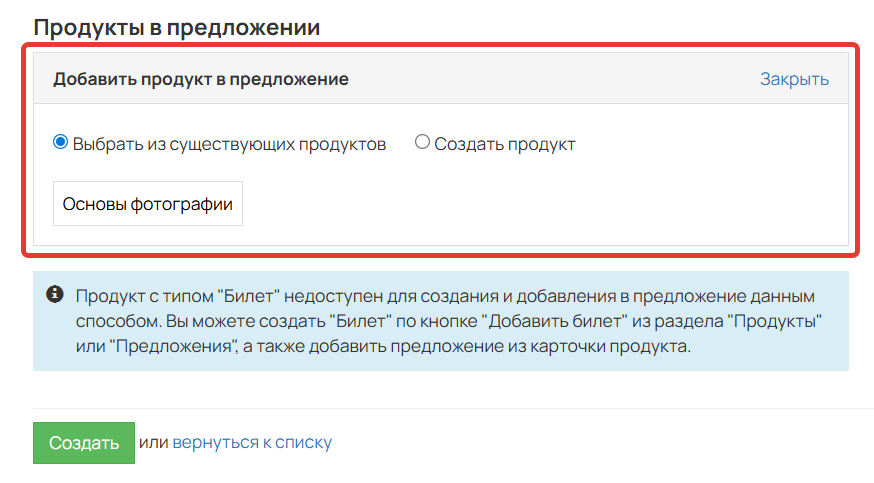The width and height of the screenshot is (874, 483).
Task: Click the green 'Создать' button
Action: [x=84, y=443]
